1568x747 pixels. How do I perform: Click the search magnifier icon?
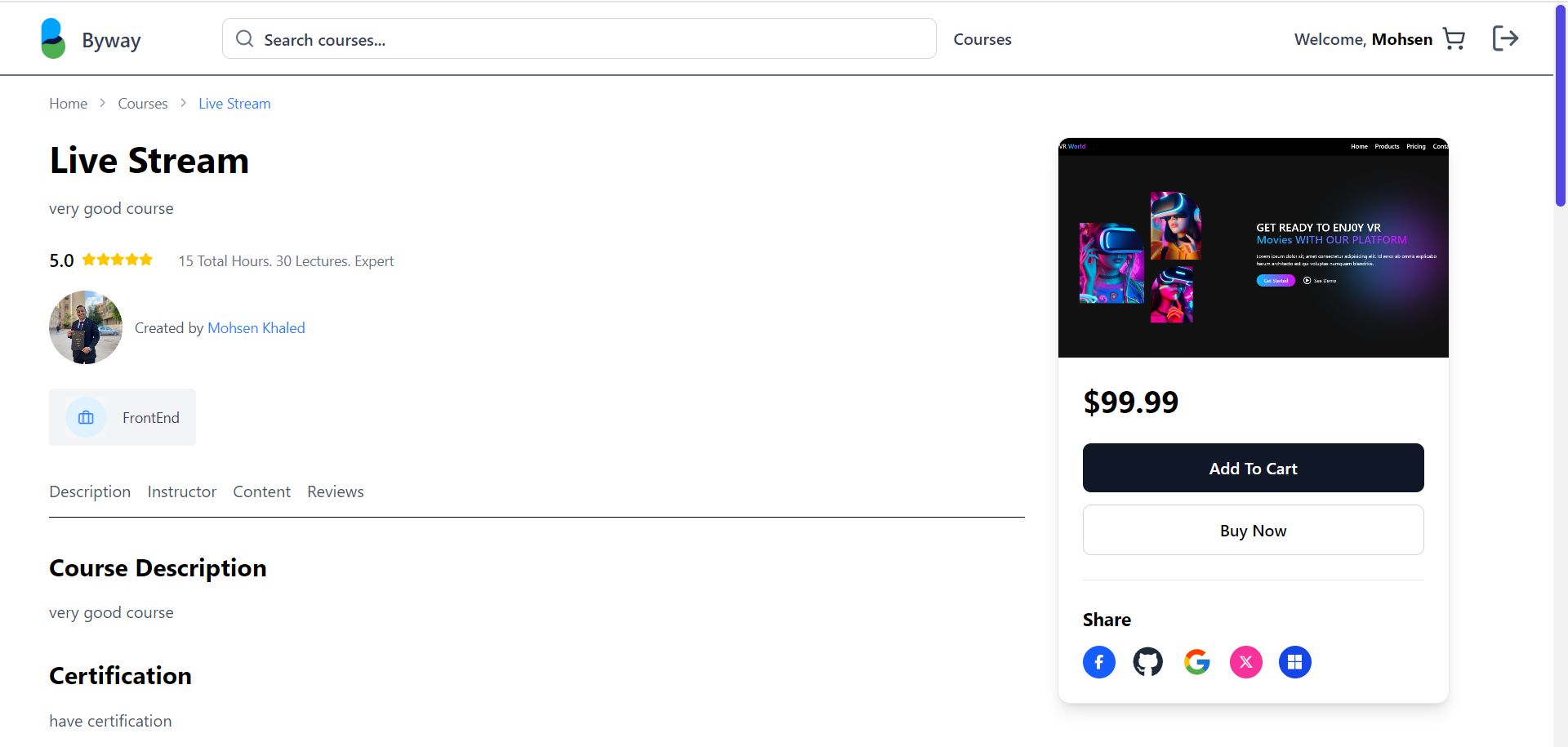tap(244, 39)
